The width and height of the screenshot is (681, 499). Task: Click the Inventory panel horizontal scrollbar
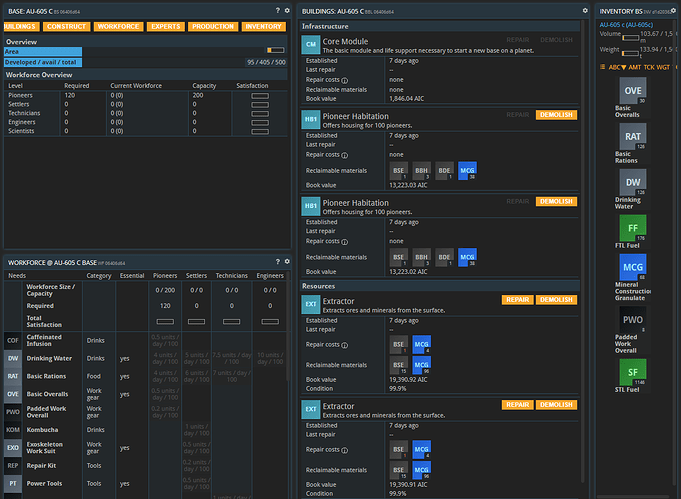click(633, 496)
